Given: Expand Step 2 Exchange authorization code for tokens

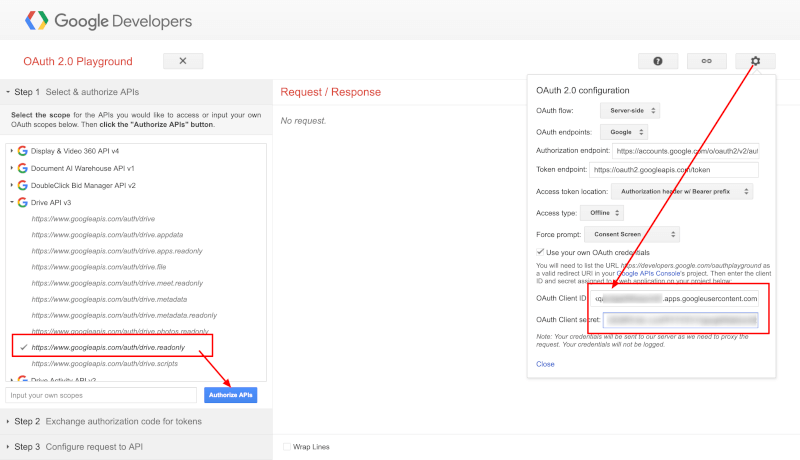Looking at the screenshot, I should tap(107, 421).
